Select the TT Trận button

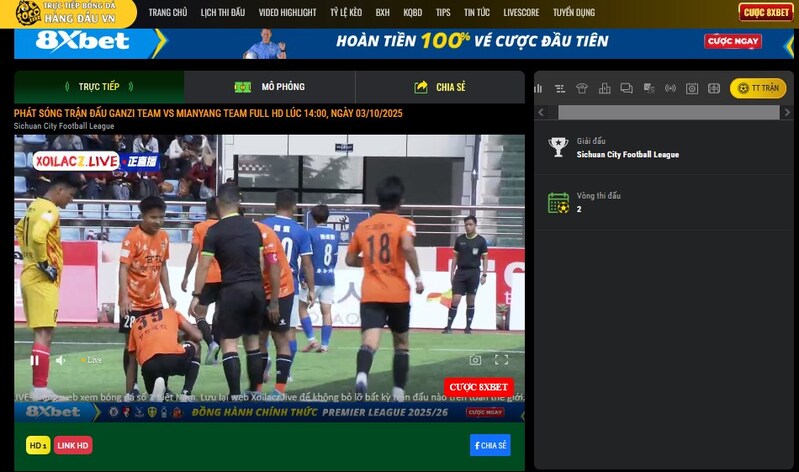(758, 88)
